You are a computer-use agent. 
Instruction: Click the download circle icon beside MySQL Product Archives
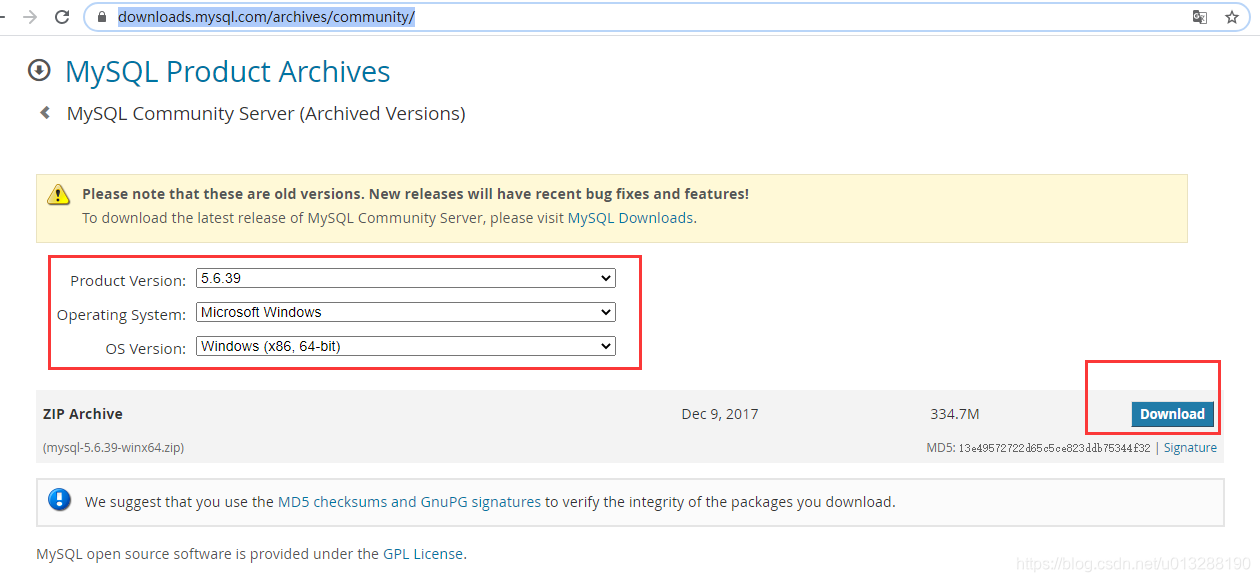pos(39,70)
